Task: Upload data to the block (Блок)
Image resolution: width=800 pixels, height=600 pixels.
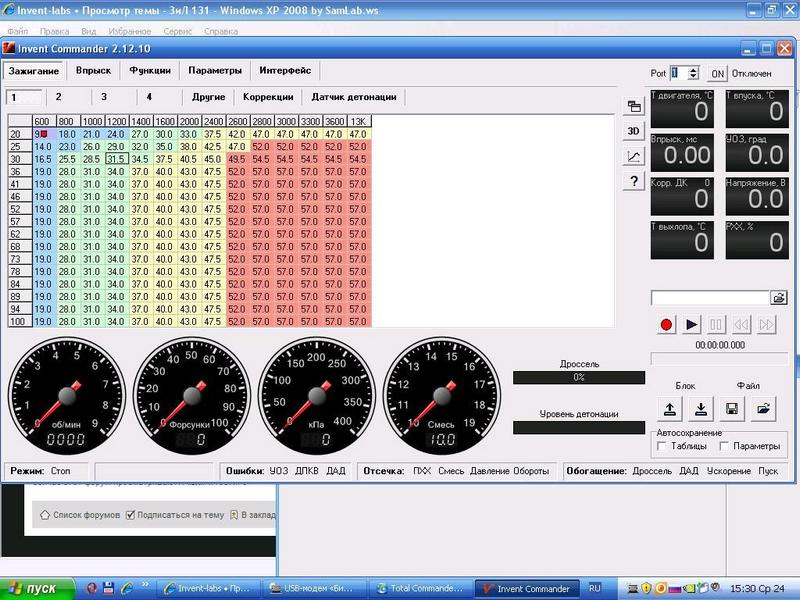Action: 669,409
